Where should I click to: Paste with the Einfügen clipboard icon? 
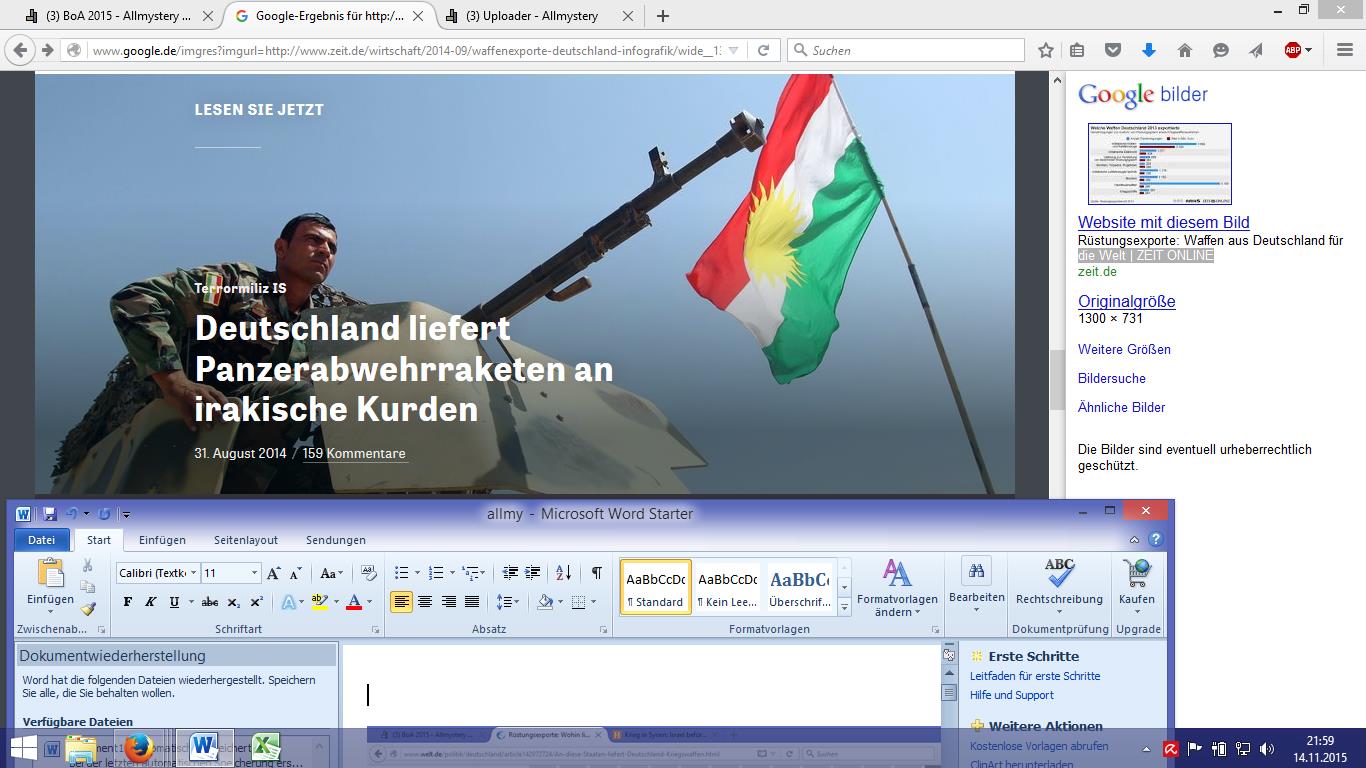point(50,573)
